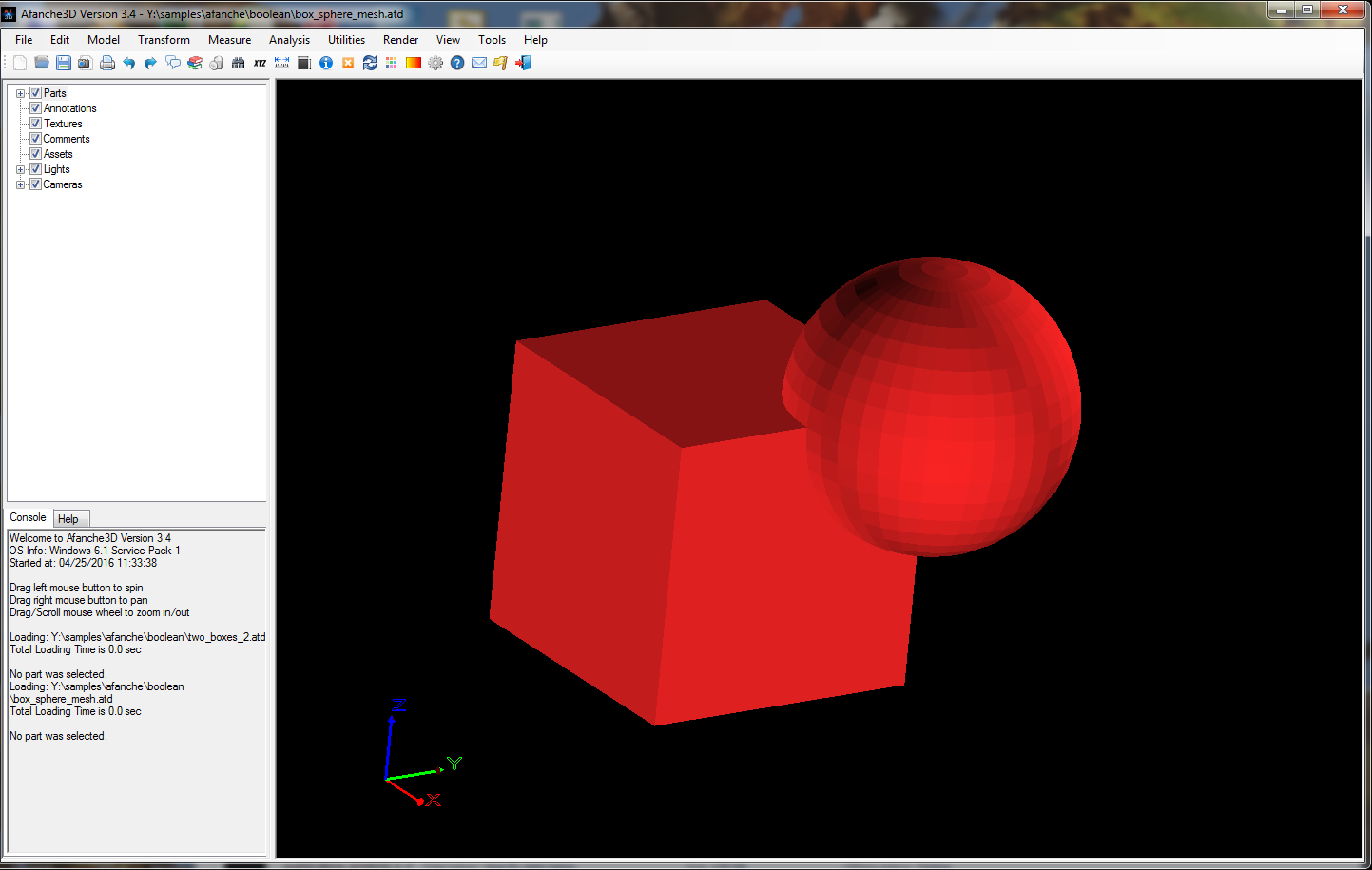This screenshot has height=870, width=1372.
Task: Toggle the Textures visibility checkbox
Action: [35, 124]
